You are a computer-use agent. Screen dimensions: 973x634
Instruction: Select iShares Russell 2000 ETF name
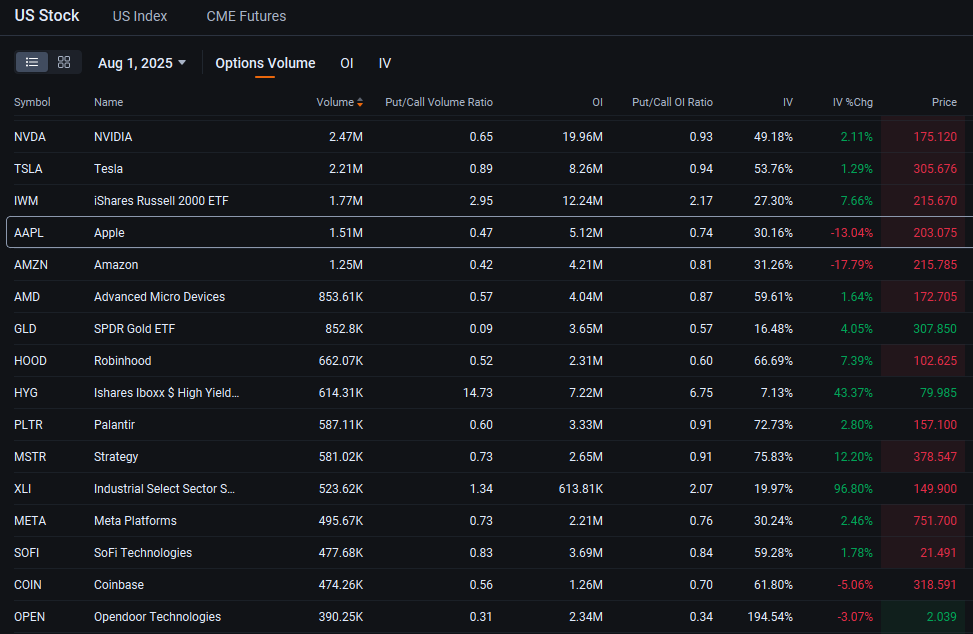[161, 201]
